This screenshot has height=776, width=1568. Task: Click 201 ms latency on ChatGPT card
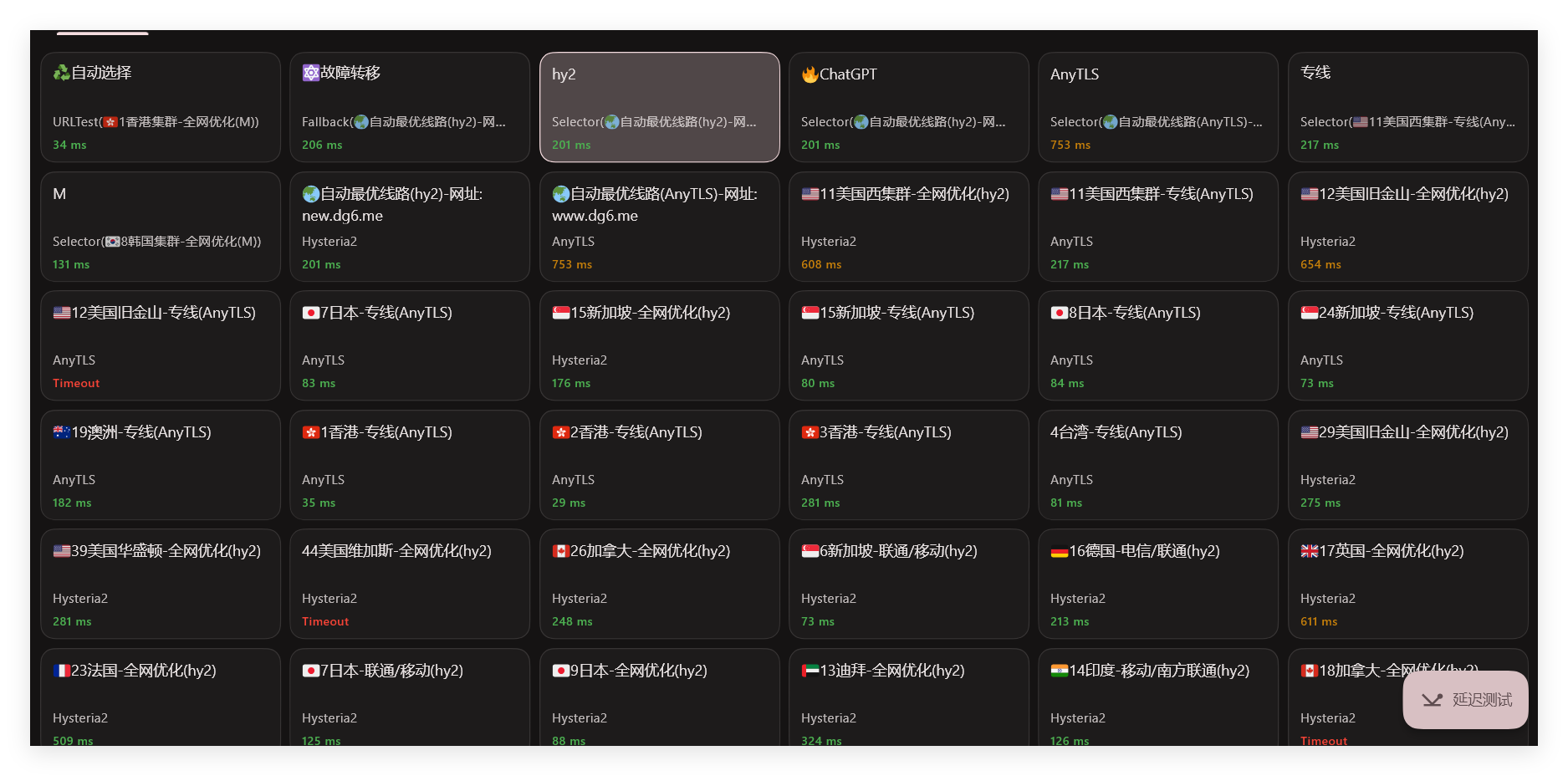tap(820, 145)
